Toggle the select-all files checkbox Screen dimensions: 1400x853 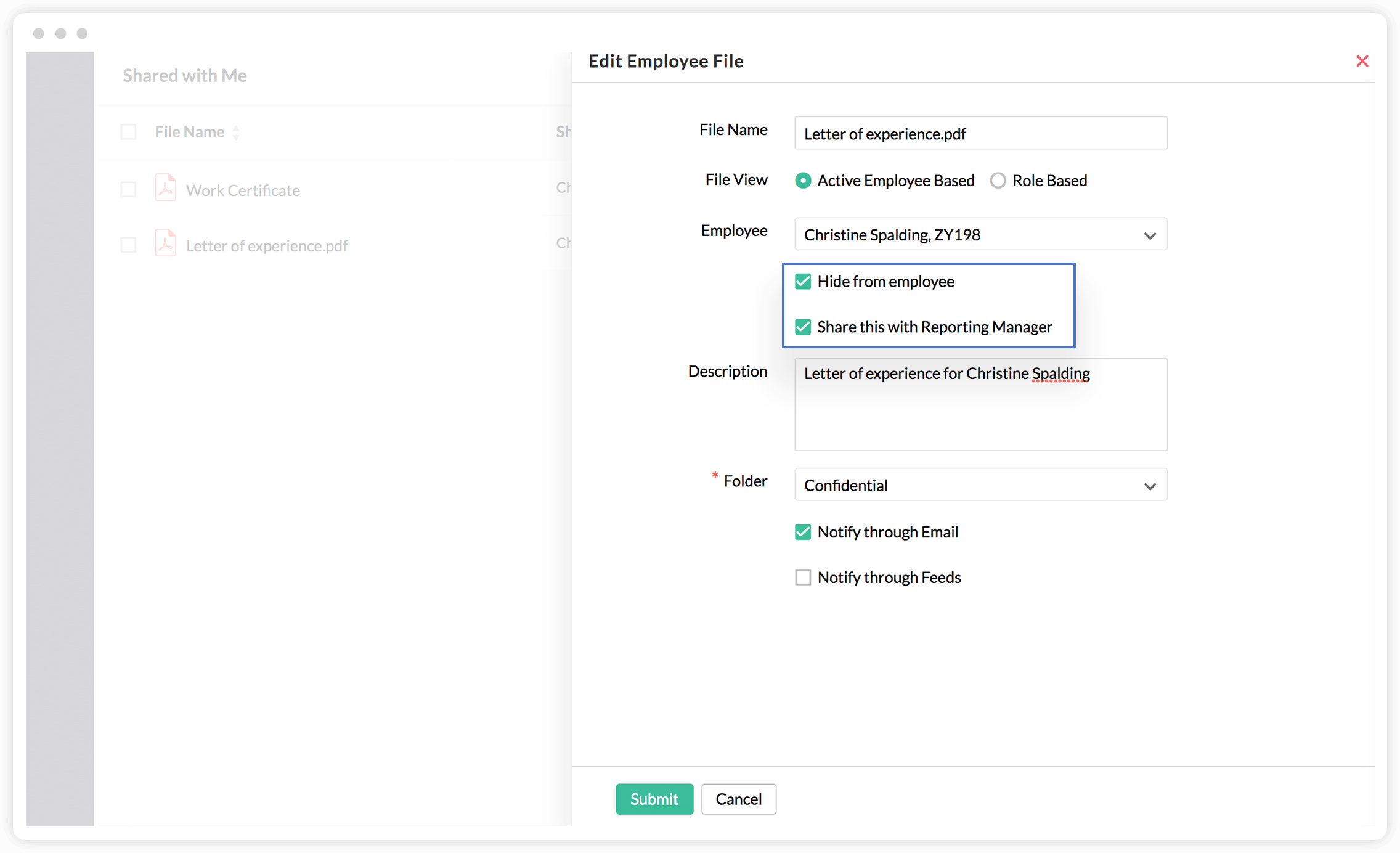[128, 132]
